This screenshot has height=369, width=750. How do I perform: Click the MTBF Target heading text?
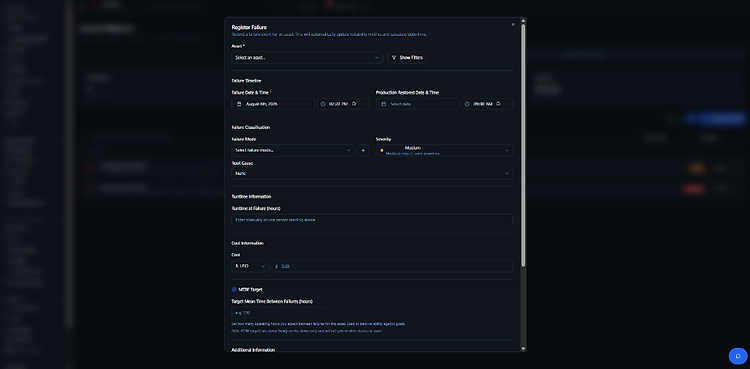click(x=250, y=290)
